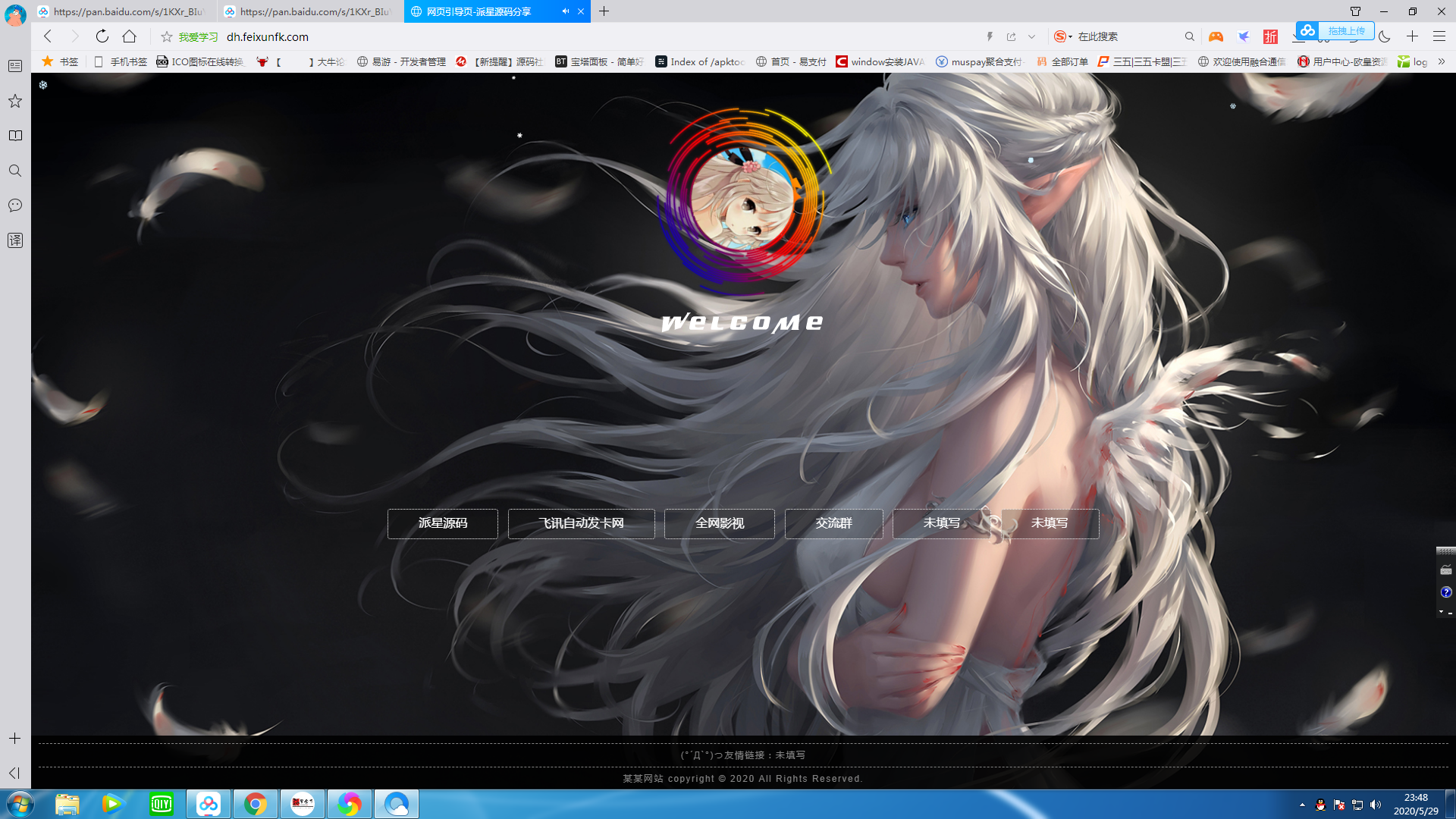The height and width of the screenshot is (819, 1456).
Task: Open 用户中心-欧皇资源 bookmark
Action: pos(1342,61)
